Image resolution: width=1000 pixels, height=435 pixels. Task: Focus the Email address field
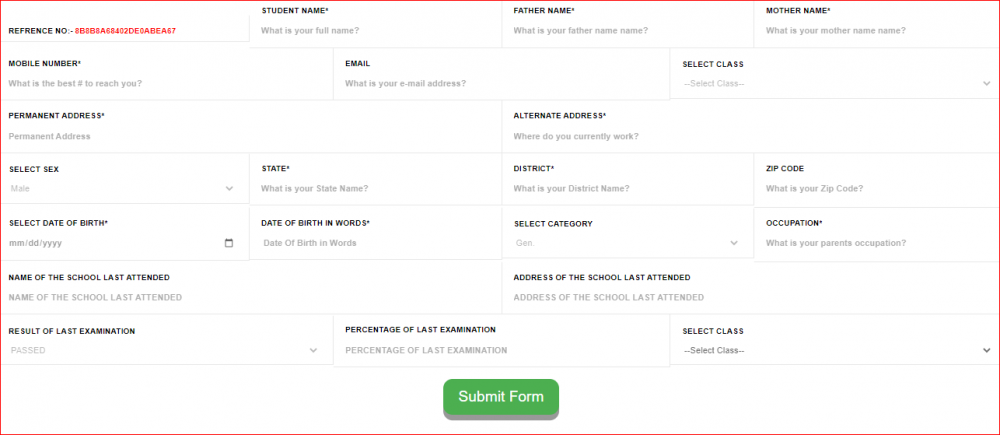(501, 83)
